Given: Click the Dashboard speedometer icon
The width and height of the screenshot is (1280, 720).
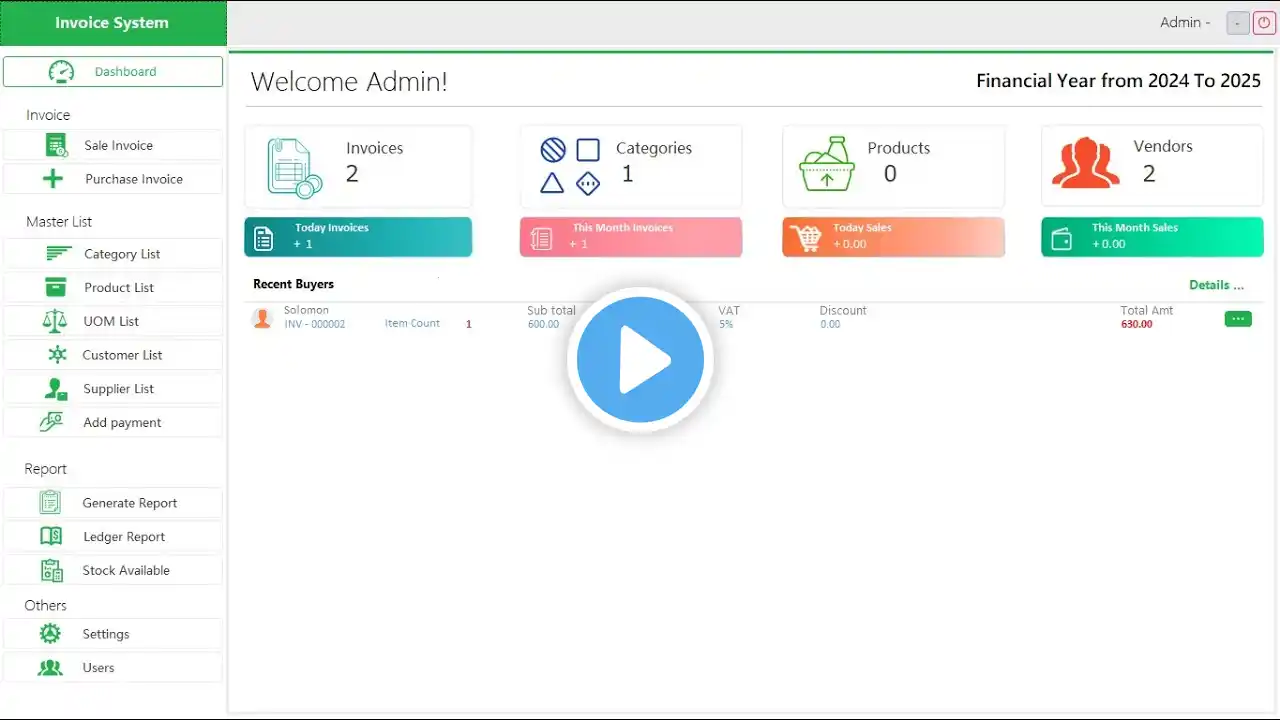Looking at the screenshot, I should (61, 72).
